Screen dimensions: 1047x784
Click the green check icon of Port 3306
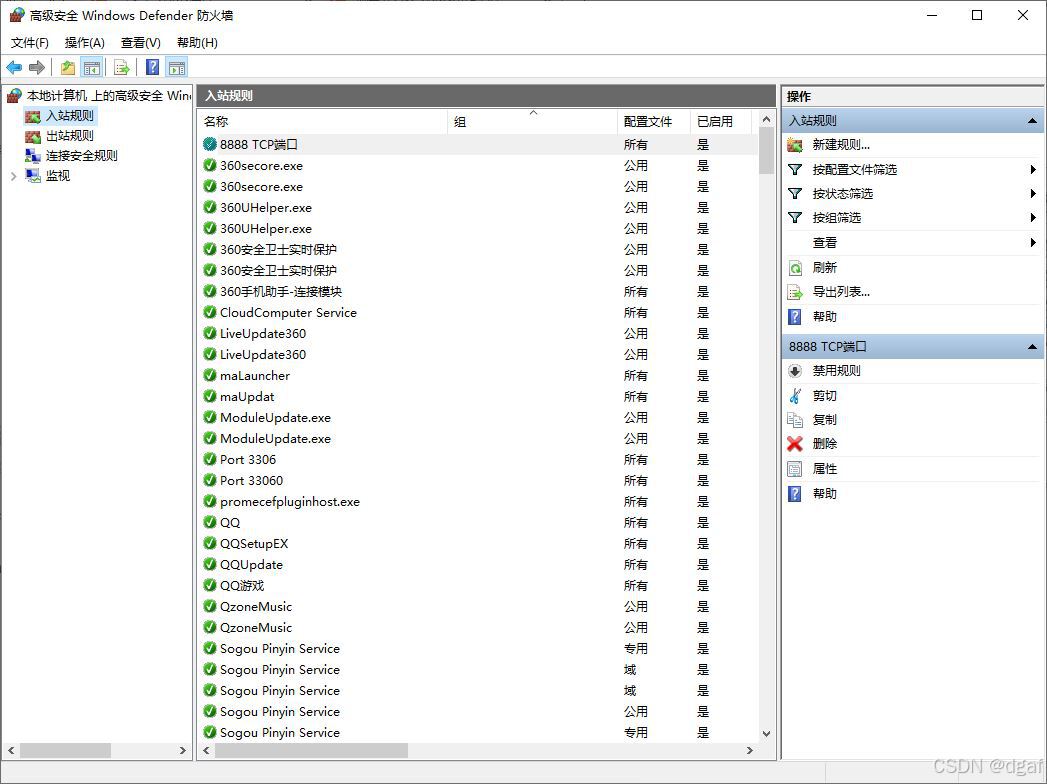tap(210, 459)
